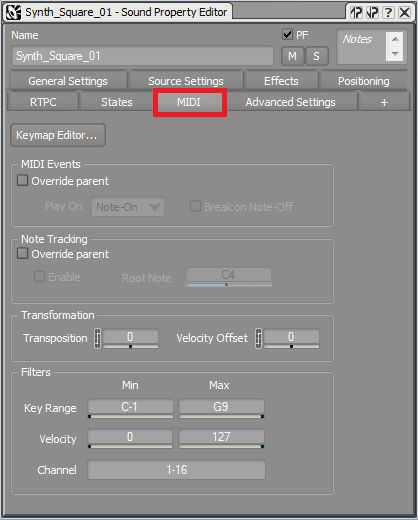The width and height of the screenshot is (418, 520).
Task: Open the Keymap Editor
Action: (58, 135)
